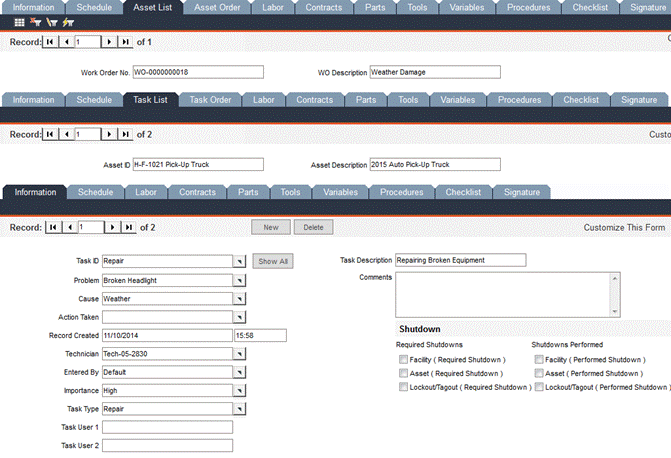Open the Importance dropdown arrow
Image resolution: width=671 pixels, height=458 pixels.
click(x=239, y=389)
